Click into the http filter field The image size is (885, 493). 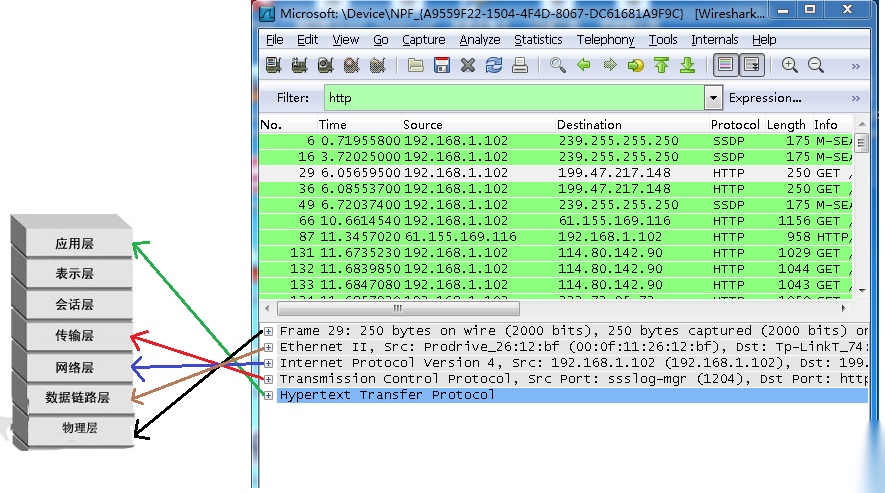(514, 98)
